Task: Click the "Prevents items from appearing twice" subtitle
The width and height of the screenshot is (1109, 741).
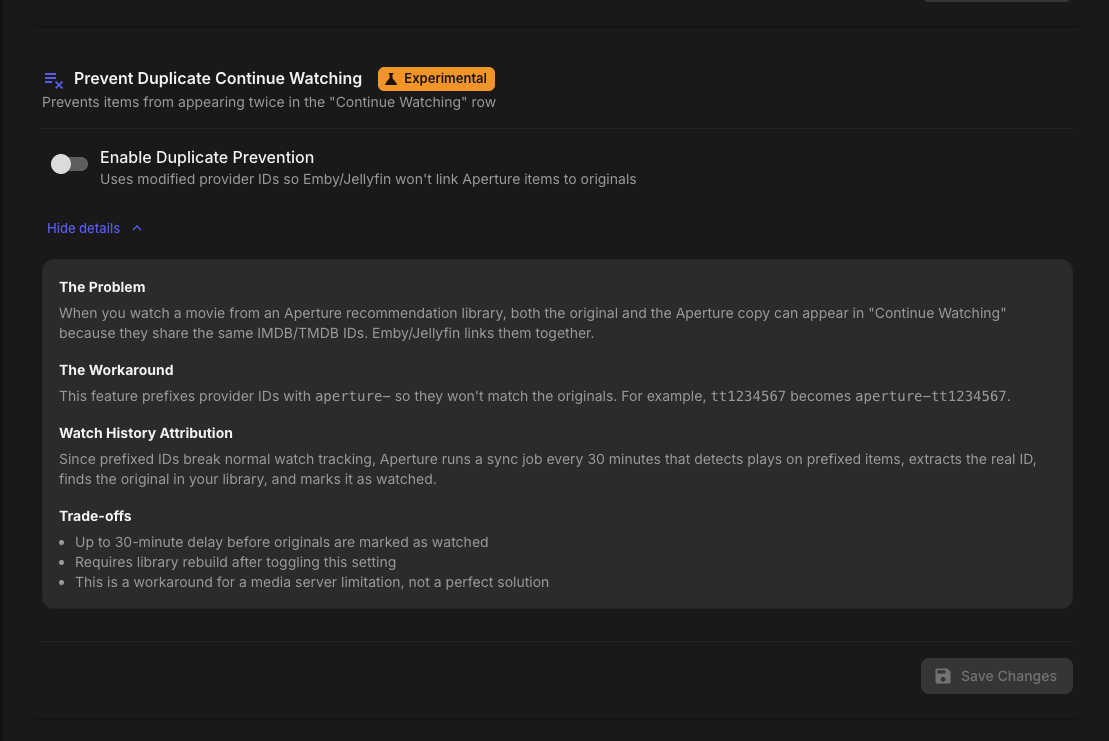Action: coord(269,102)
